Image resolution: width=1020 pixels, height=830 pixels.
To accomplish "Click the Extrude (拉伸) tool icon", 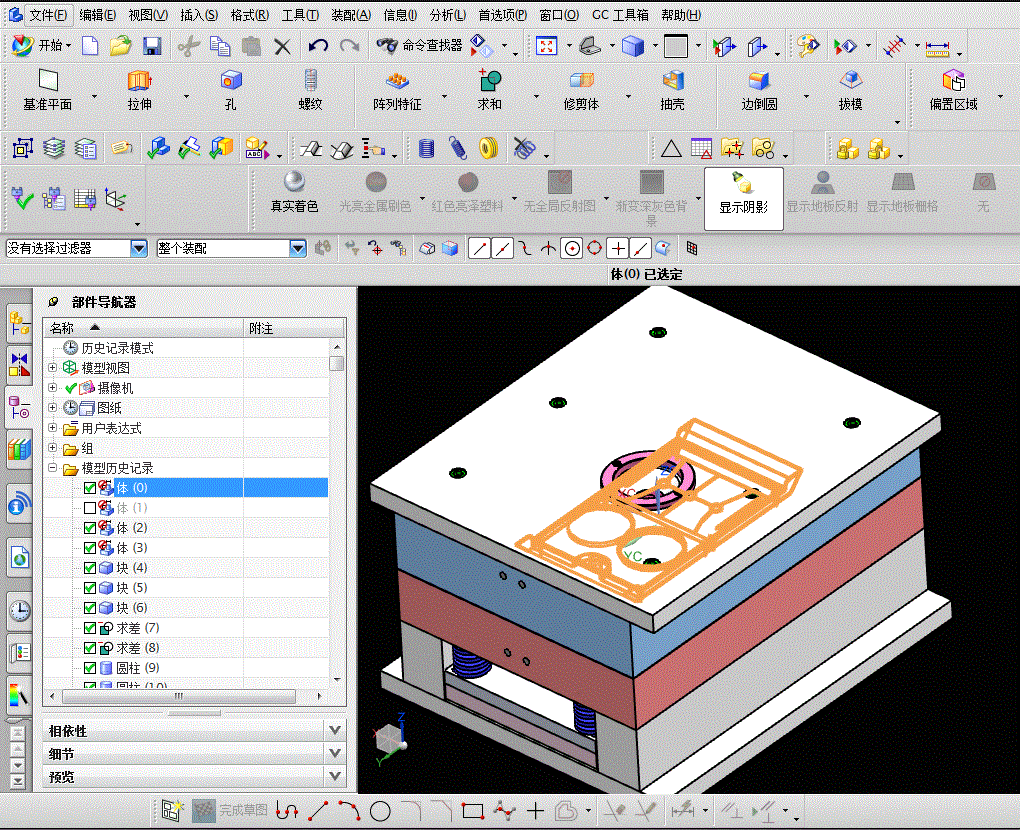I will [x=139, y=81].
